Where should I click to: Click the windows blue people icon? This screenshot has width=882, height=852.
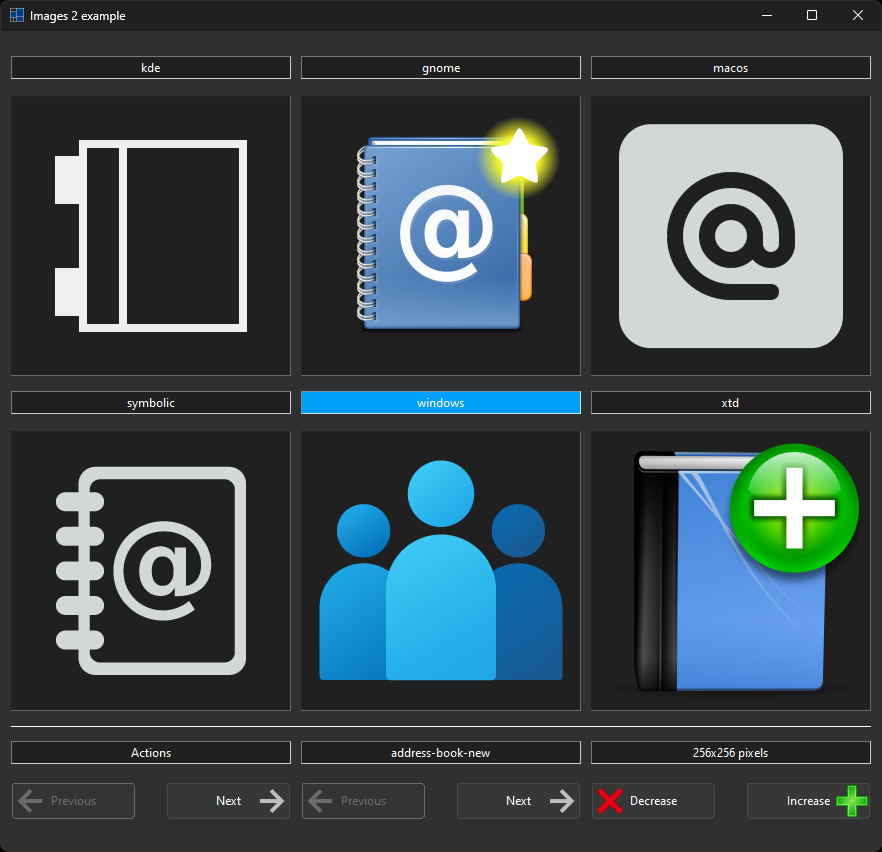pyautogui.click(x=440, y=571)
